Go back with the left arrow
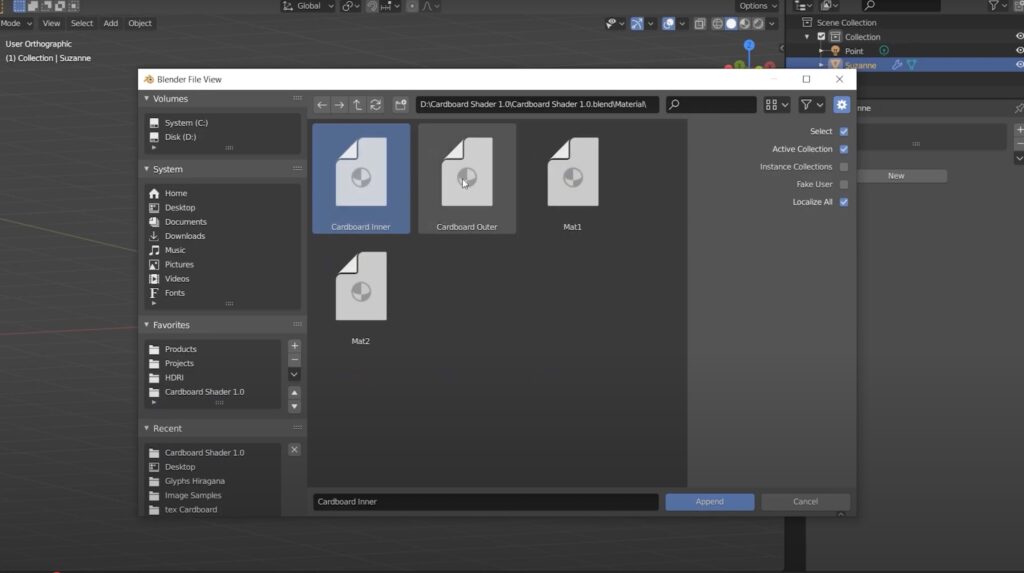Image resolution: width=1024 pixels, height=573 pixels. coord(321,105)
